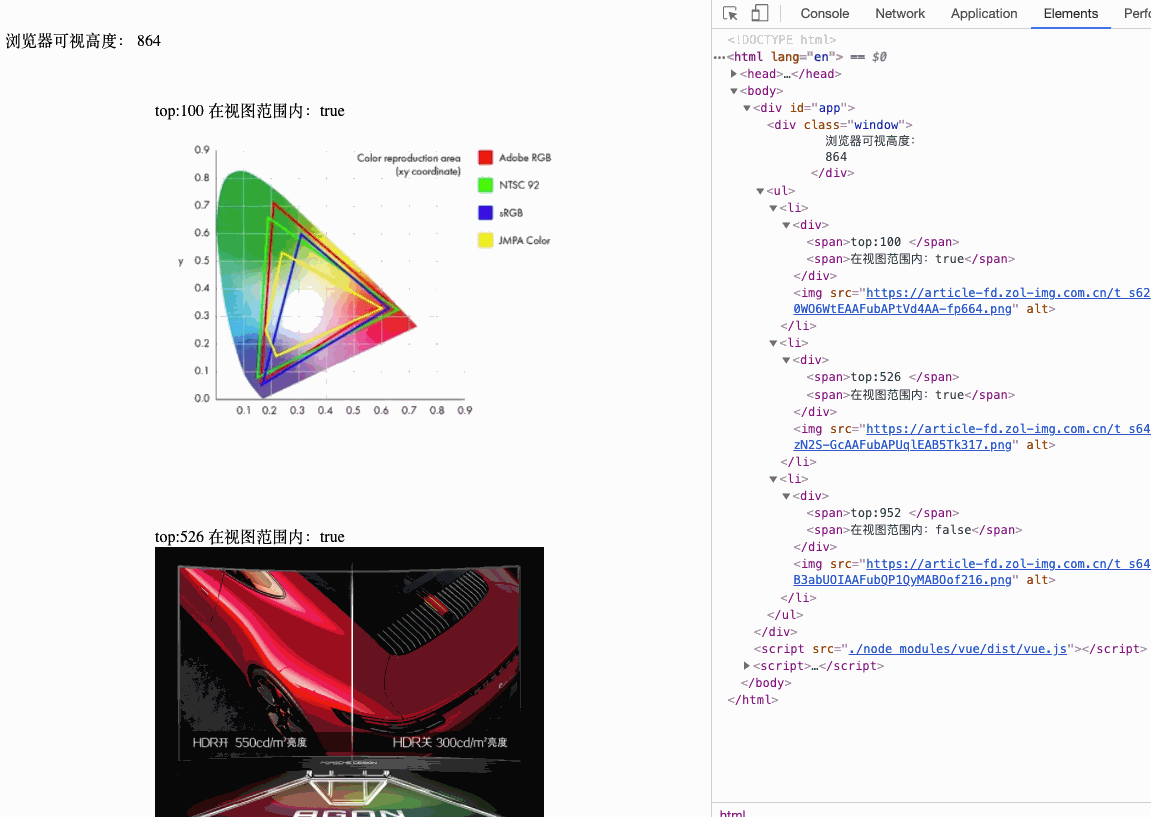Click the green NTSC 92 legend swatch
The width and height of the screenshot is (1151, 817).
[485, 185]
